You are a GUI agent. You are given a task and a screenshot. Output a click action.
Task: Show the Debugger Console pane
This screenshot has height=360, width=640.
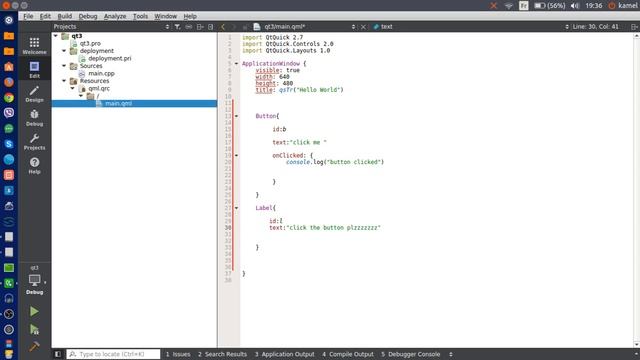411,354
